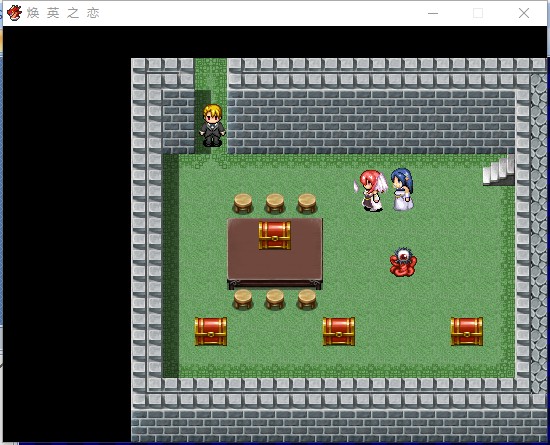Image resolution: width=550 pixels, height=445 pixels.
Task: Minimize the game window
Action: (x=433, y=13)
